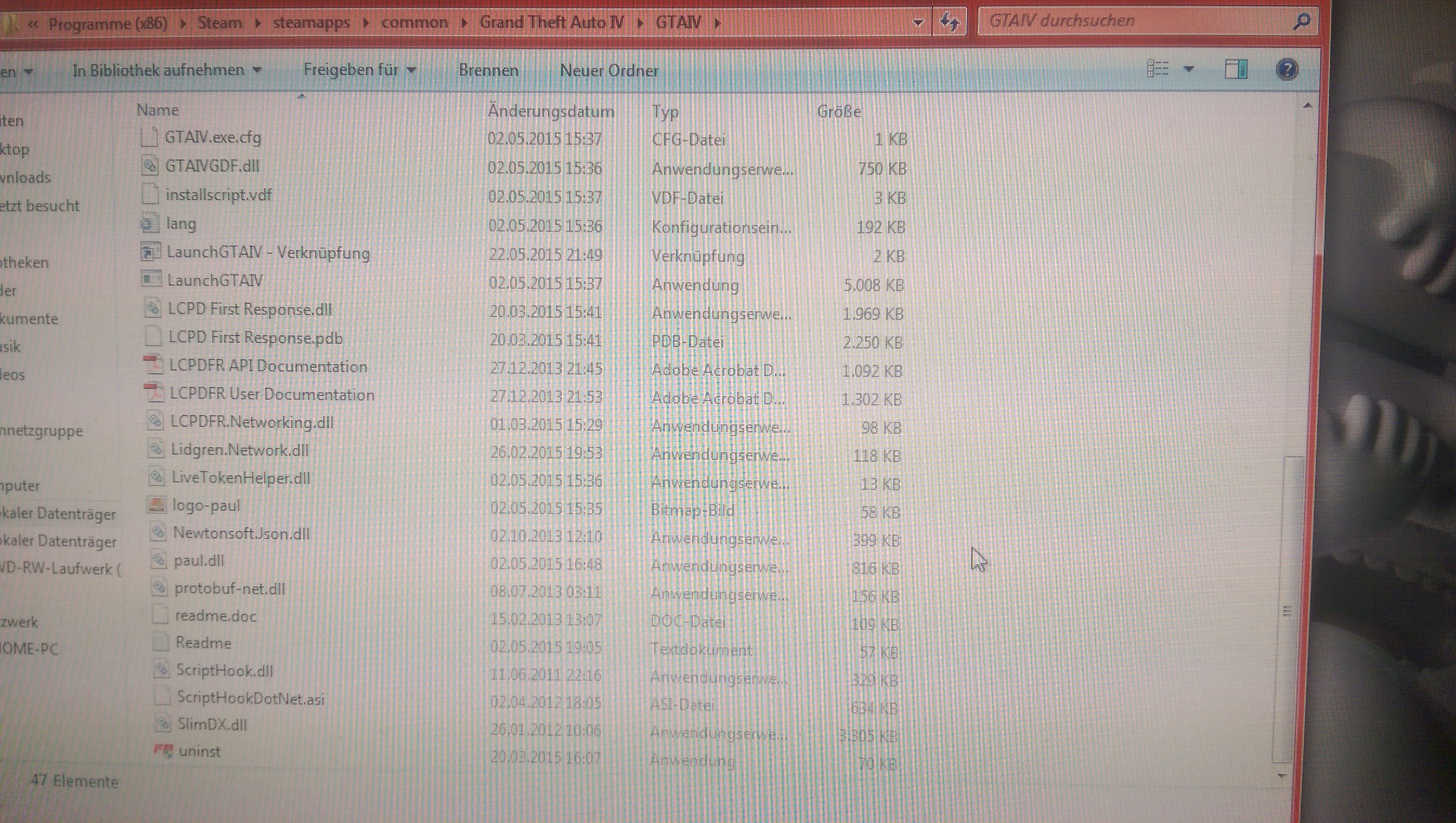Select the uninst application icon
This screenshot has height=823, width=1456.
tap(163, 750)
